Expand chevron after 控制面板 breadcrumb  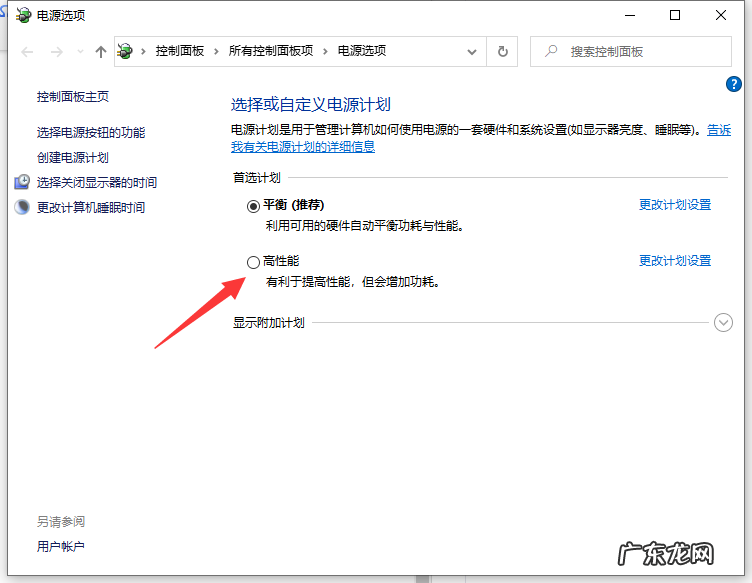[216, 51]
